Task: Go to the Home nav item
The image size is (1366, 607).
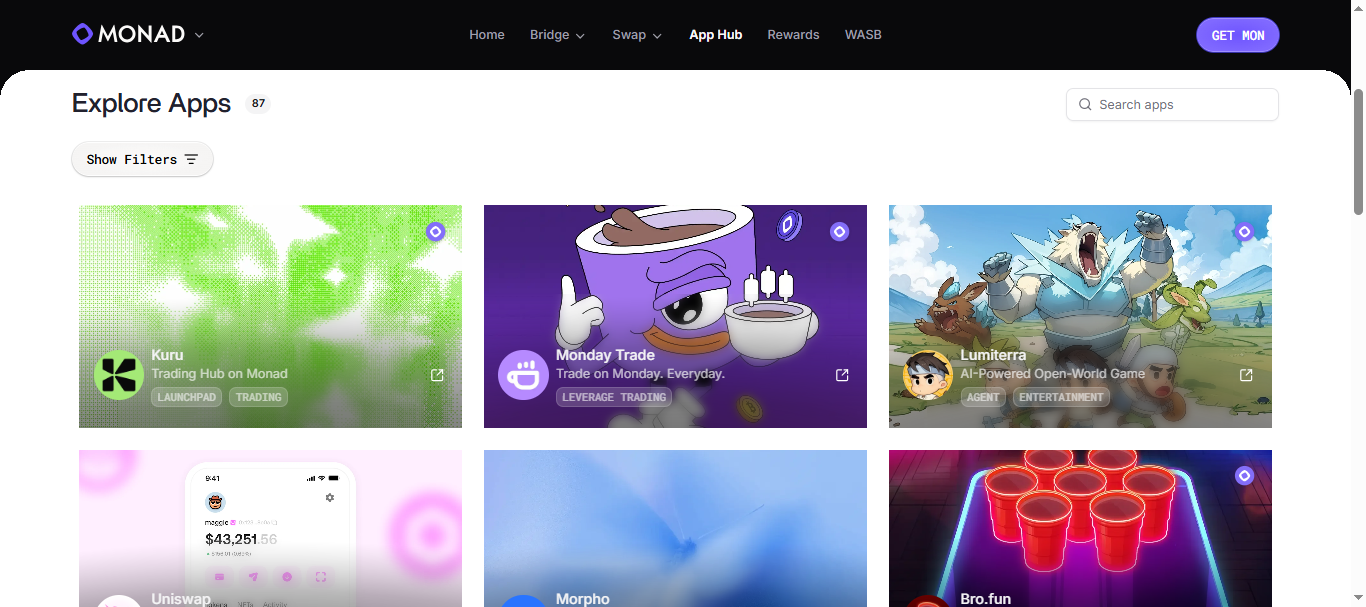Action: [x=487, y=35]
